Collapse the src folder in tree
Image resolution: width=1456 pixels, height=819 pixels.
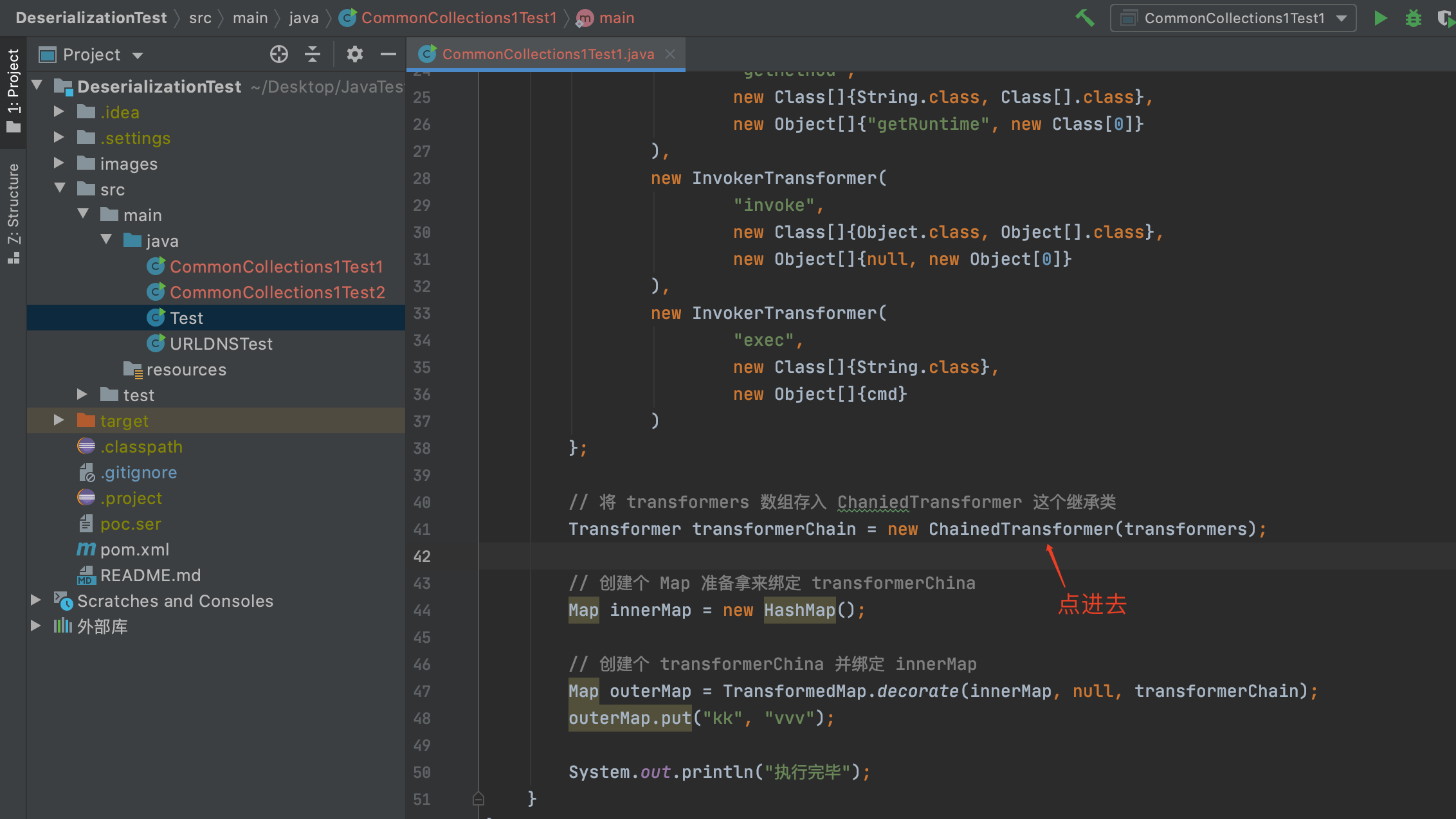(60, 188)
